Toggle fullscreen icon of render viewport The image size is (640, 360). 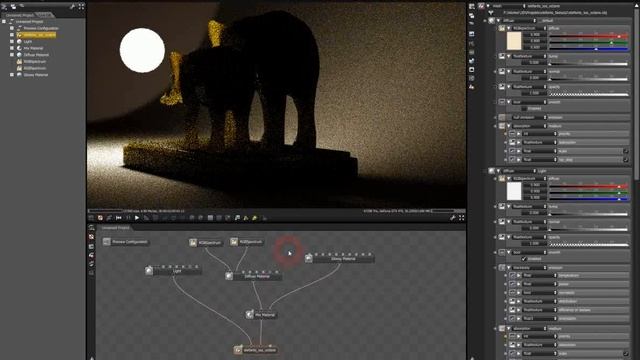[x=462, y=218]
